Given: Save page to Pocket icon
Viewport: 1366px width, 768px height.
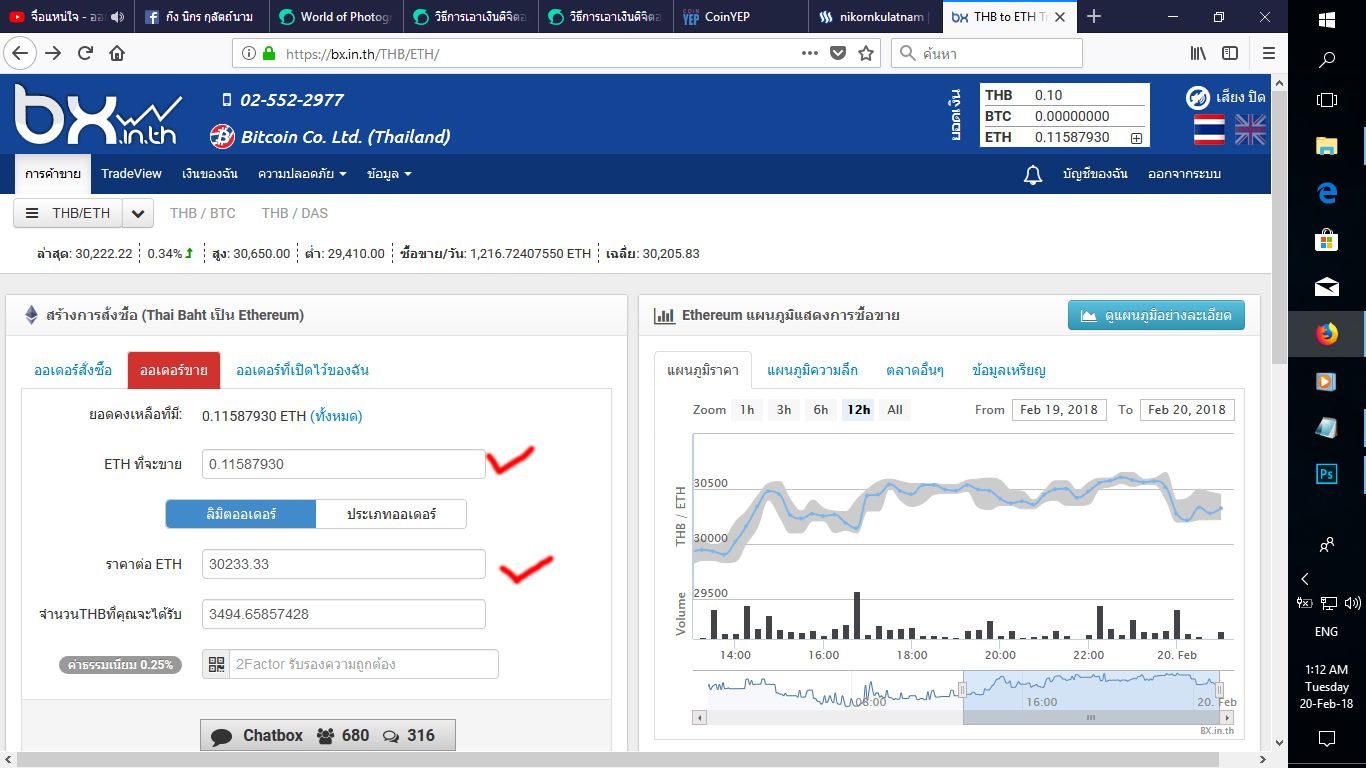Looking at the screenshot, I should [x=839, y=53].
